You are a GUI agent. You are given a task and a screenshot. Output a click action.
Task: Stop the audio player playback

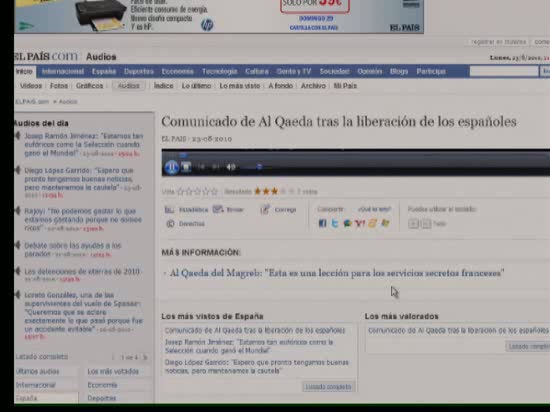click(x=186, y=167)
